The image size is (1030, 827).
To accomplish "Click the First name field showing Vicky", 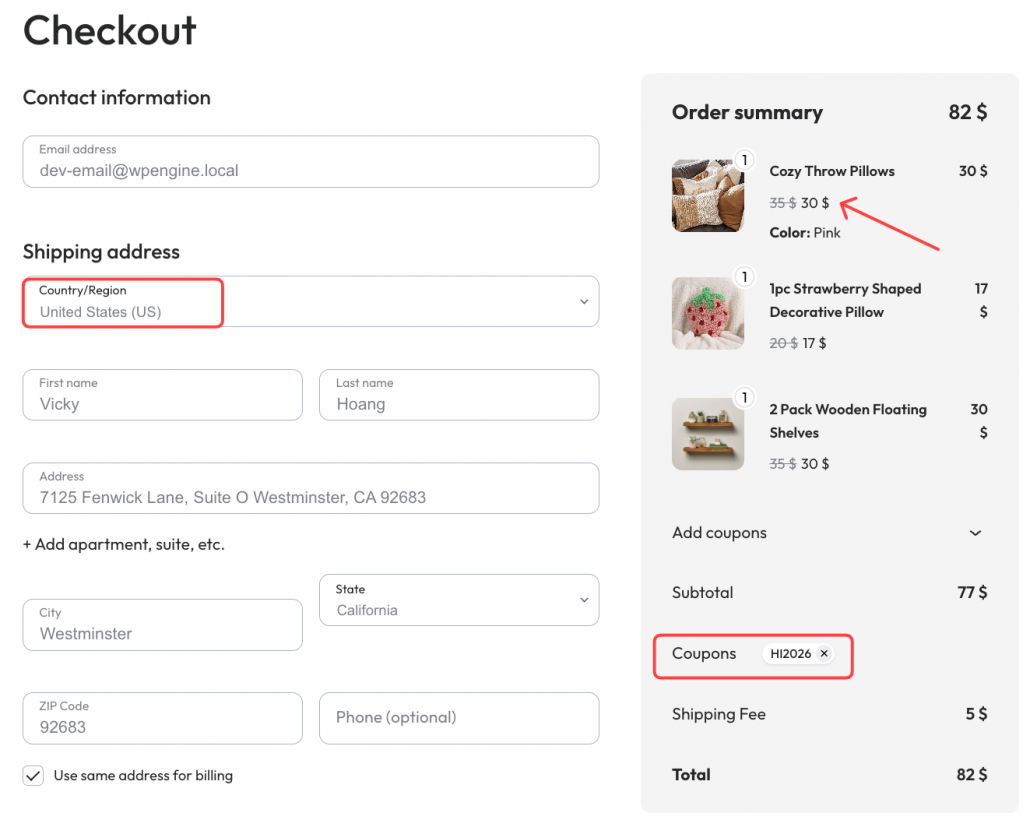I will [162, 395].
